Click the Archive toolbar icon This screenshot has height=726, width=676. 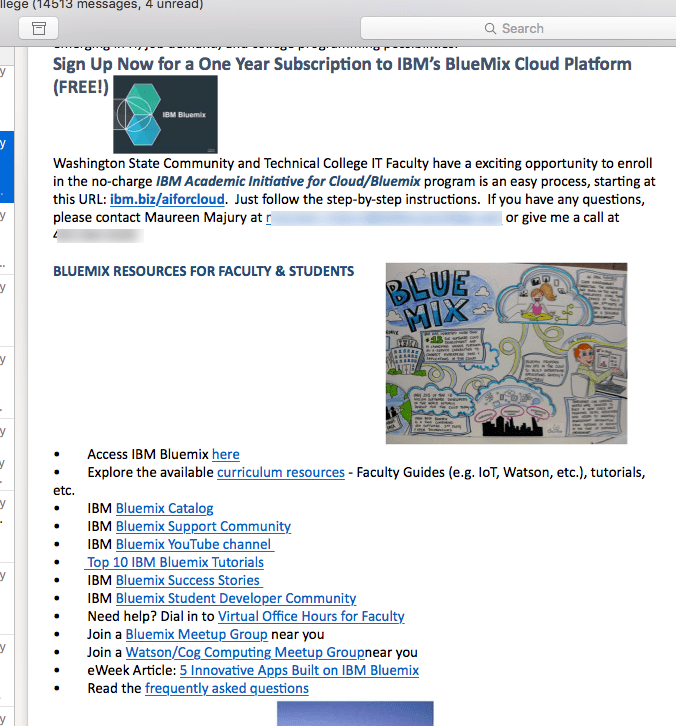(39, 29)
